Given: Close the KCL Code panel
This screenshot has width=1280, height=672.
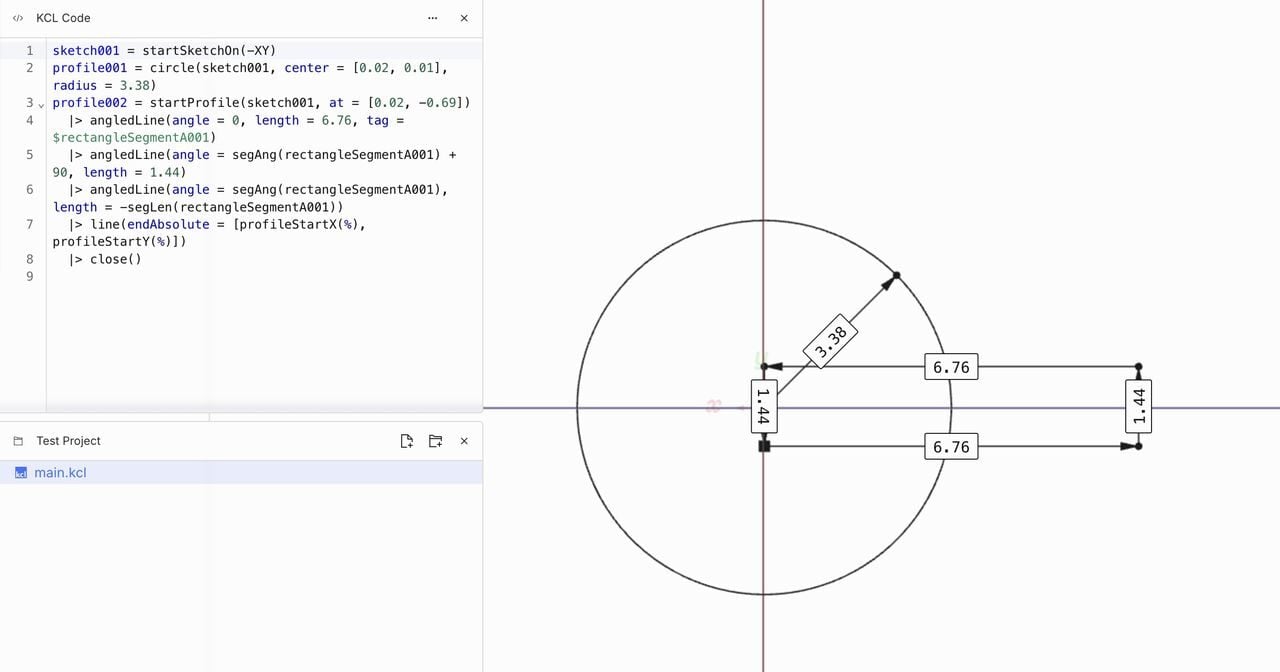Looking at the screenshot, I should [464, 18].
